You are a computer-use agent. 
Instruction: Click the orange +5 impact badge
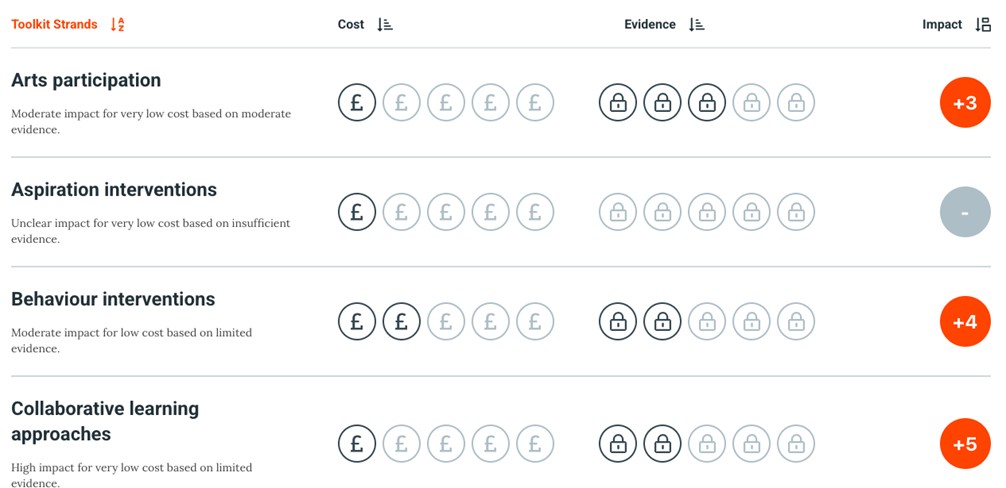coord(965,444)
